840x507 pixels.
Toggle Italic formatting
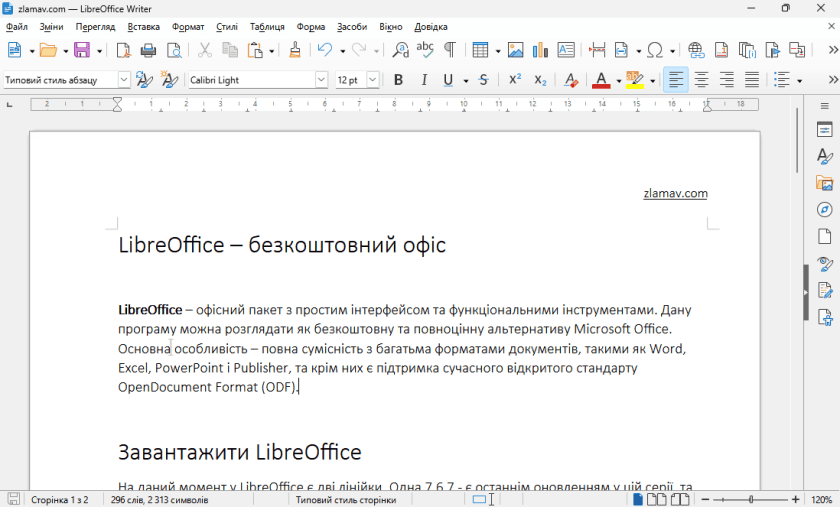point(424,80)
